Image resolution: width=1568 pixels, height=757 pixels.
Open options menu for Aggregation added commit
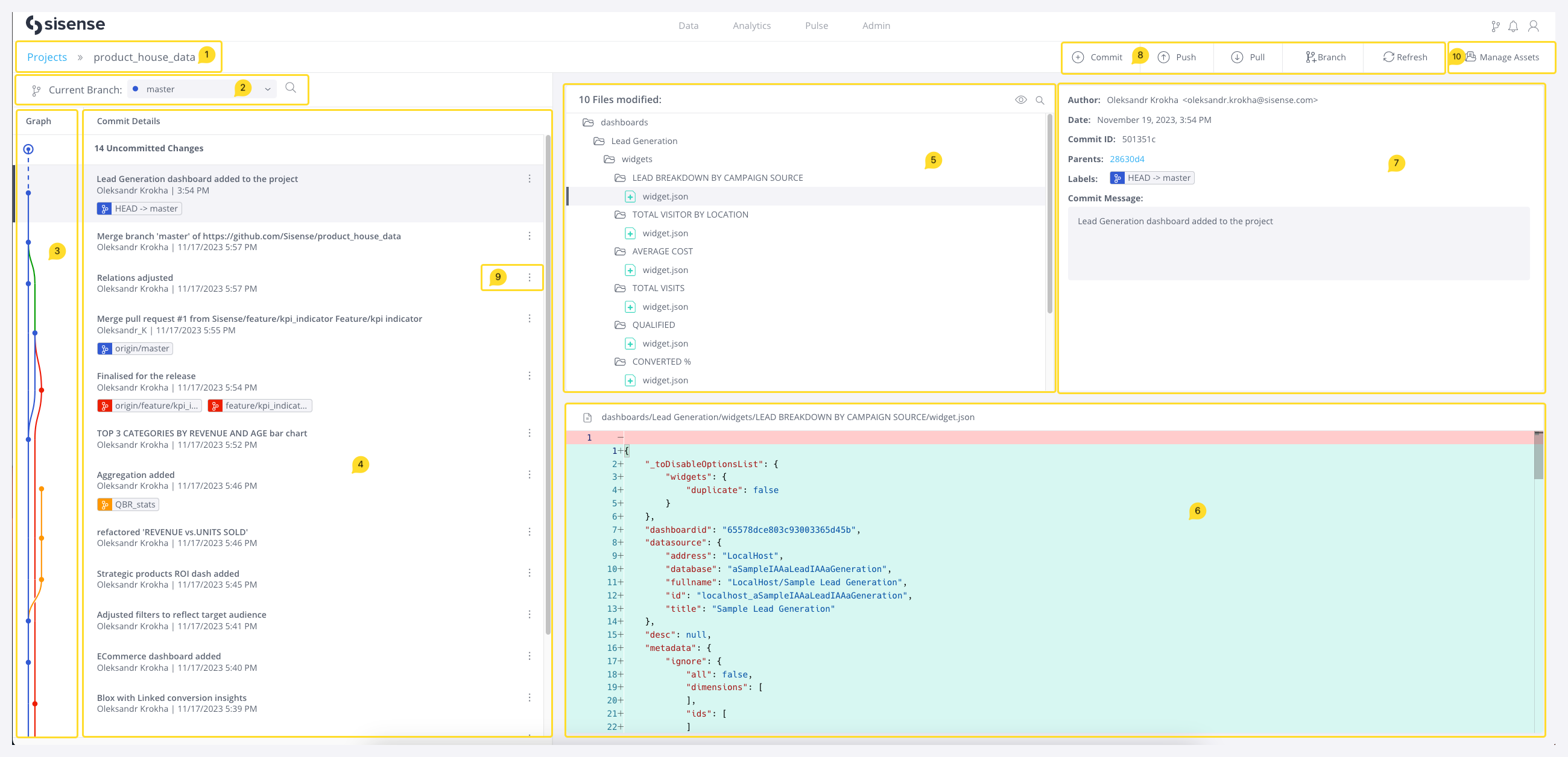click(x=530, y=475)
